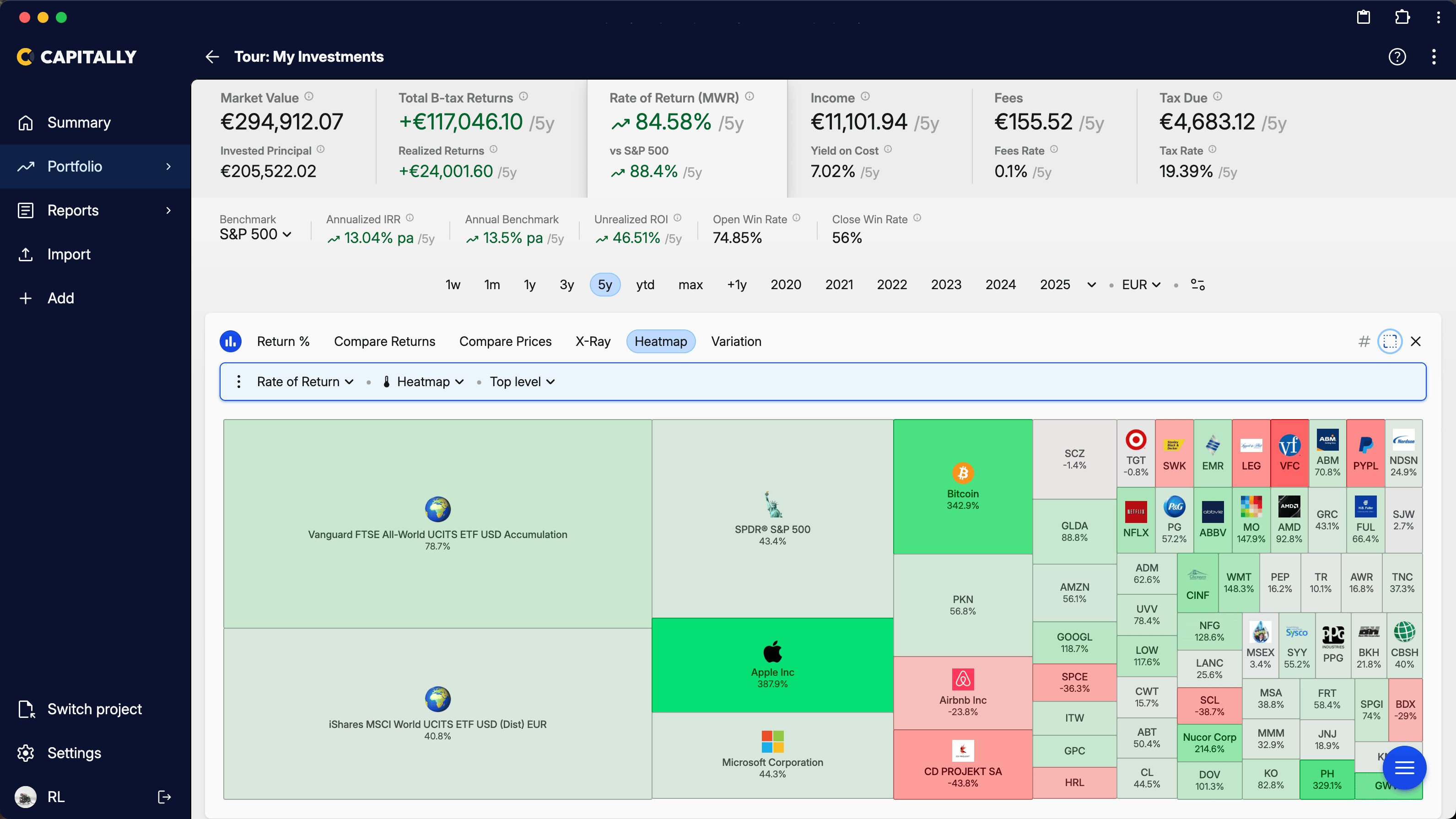The height and width of the screenshot is (819, 1456).
Task: Select the 2023 year range
Action: pyautogui.click(x=946, y=284)
